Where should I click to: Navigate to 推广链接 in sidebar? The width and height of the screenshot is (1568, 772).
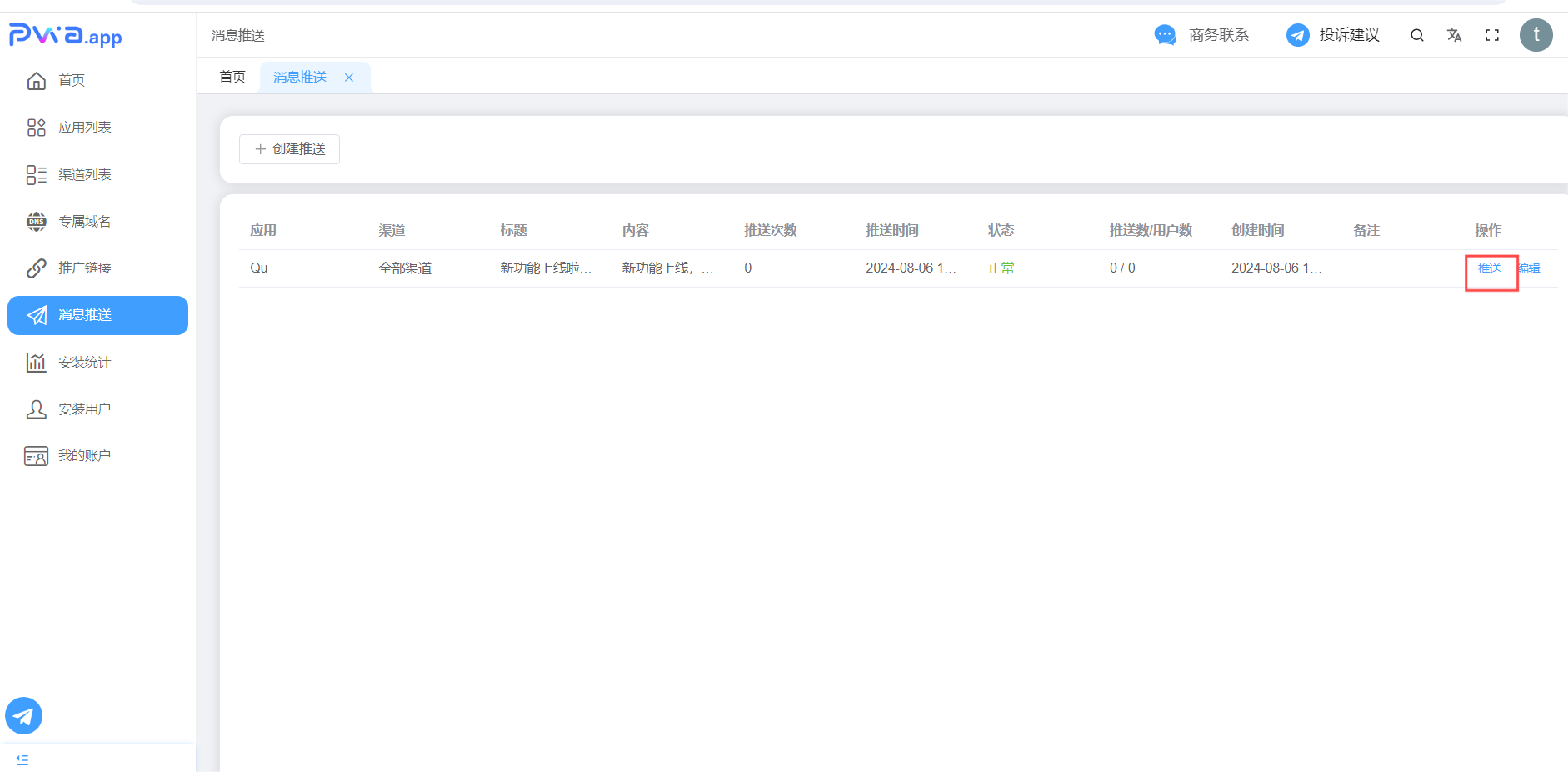point(84,268)
